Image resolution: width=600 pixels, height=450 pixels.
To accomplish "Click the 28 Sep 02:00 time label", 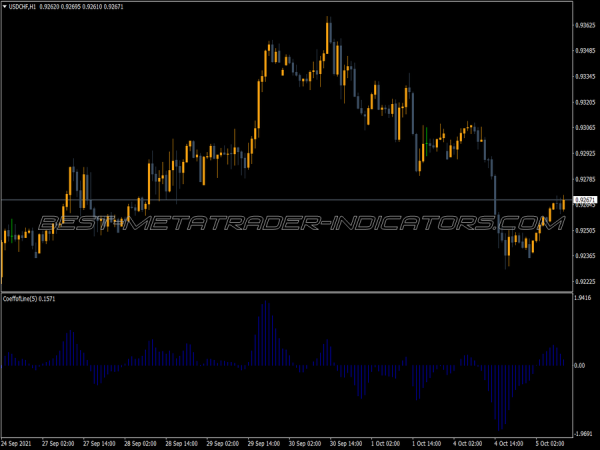I will pos(140,444).
